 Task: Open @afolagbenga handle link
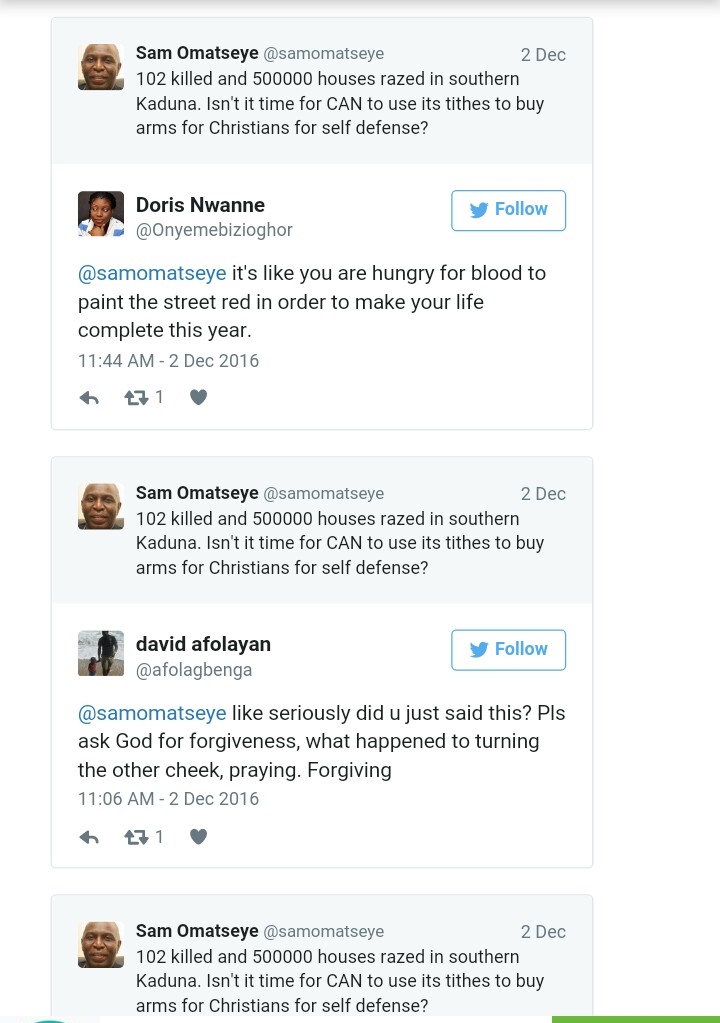coord(194,670)
